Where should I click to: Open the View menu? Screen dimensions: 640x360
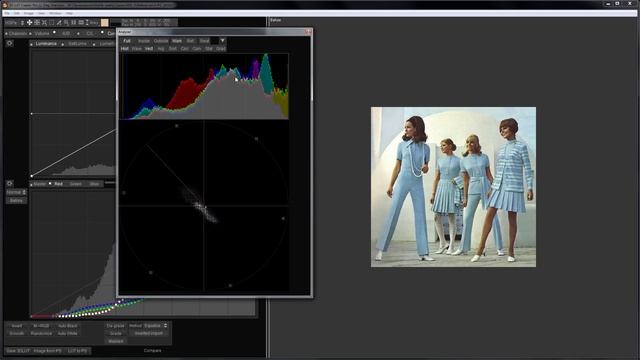click(x=41, y=13)
